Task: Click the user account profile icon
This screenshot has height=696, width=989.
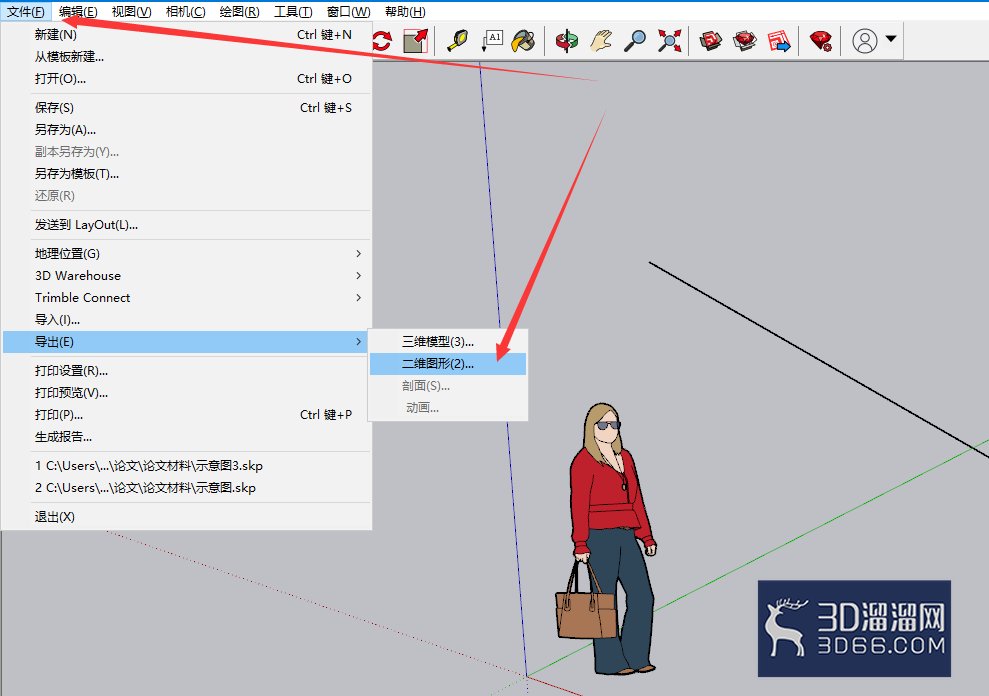Action: click(x=865, y=40)
